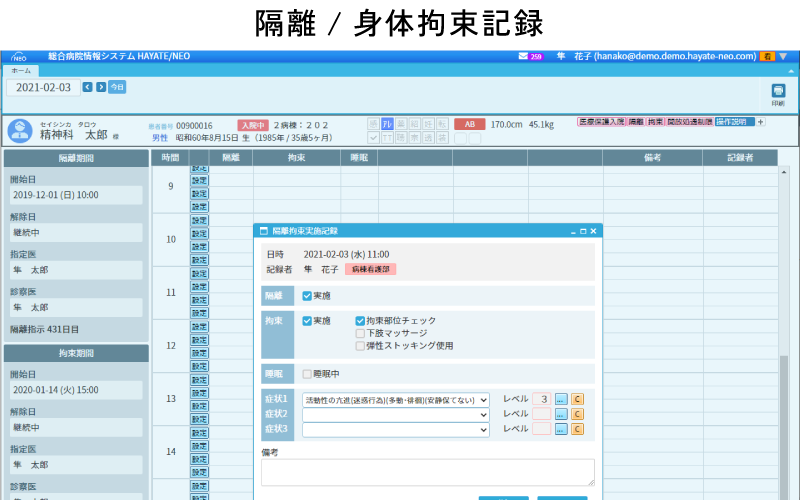Go to previous date with left arrow
800x500 pixels.
coord(87,87)
